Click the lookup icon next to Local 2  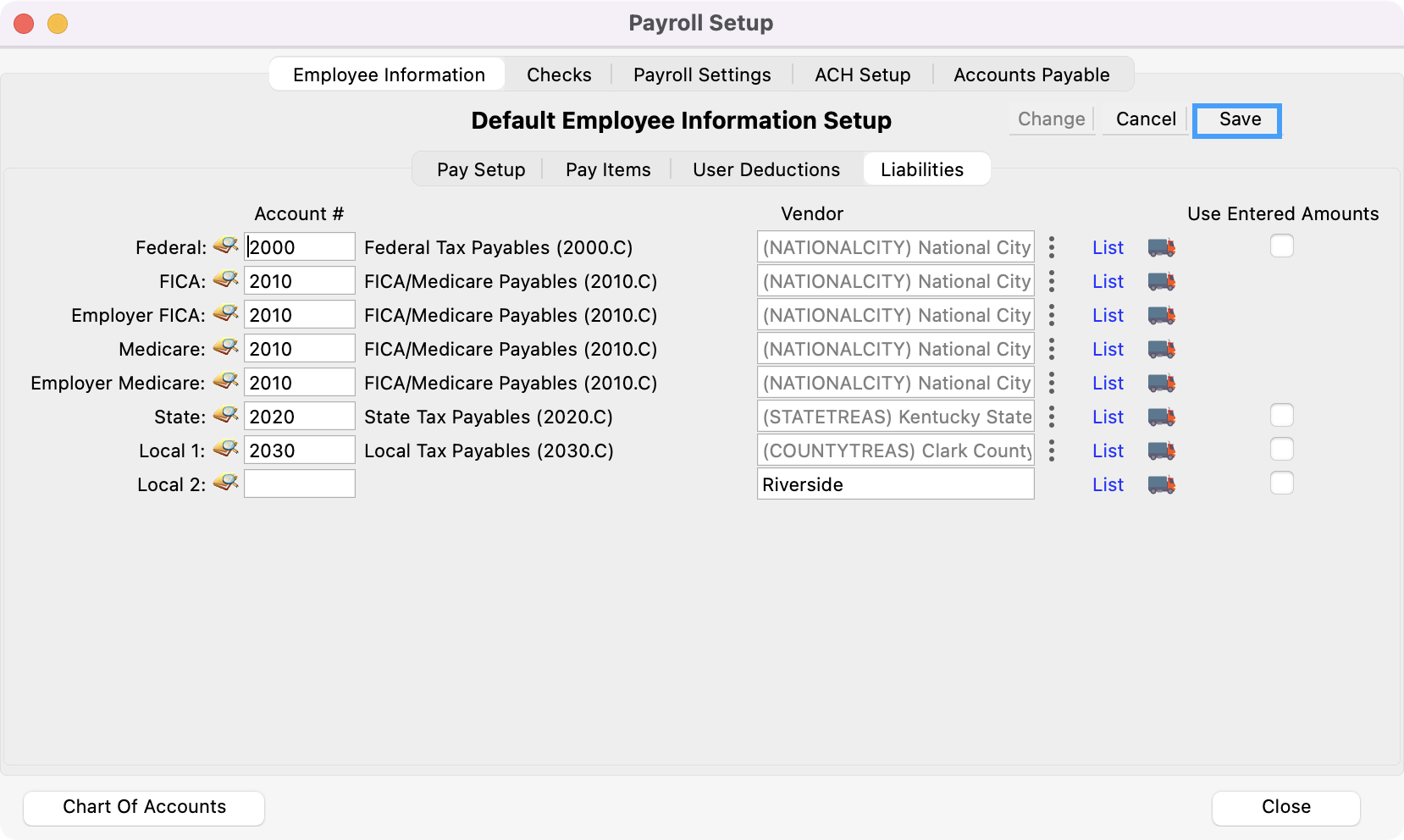pyautogui.click(x=225, y=484)
